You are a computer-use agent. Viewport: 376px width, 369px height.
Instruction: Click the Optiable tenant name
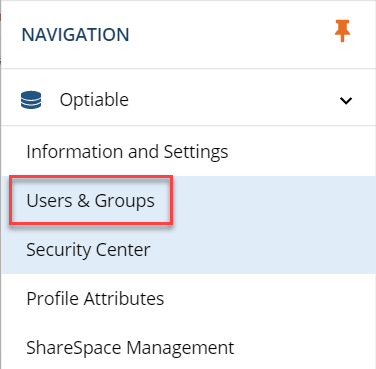(94, 100)
